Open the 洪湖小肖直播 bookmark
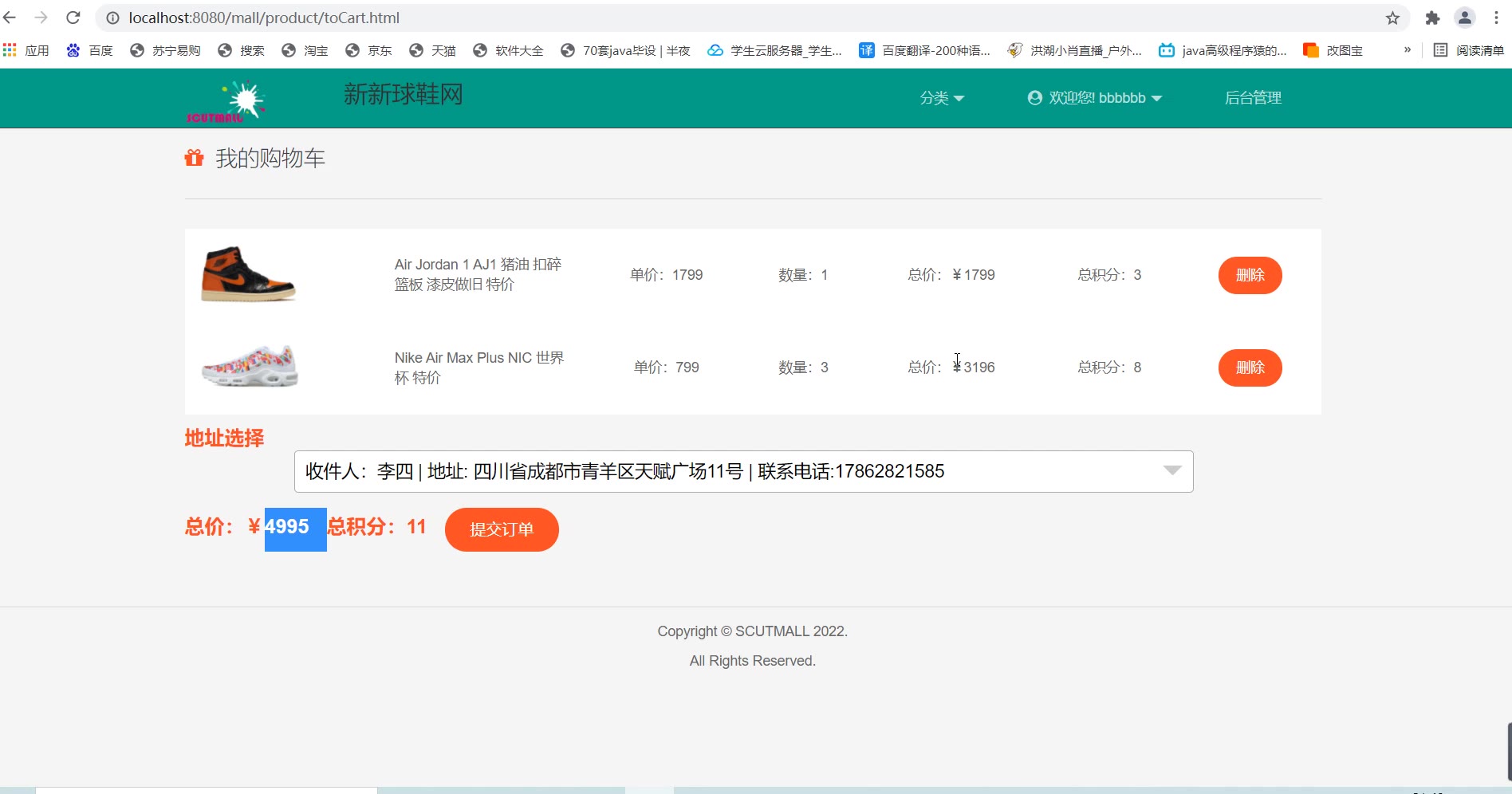 point(1074,50)
